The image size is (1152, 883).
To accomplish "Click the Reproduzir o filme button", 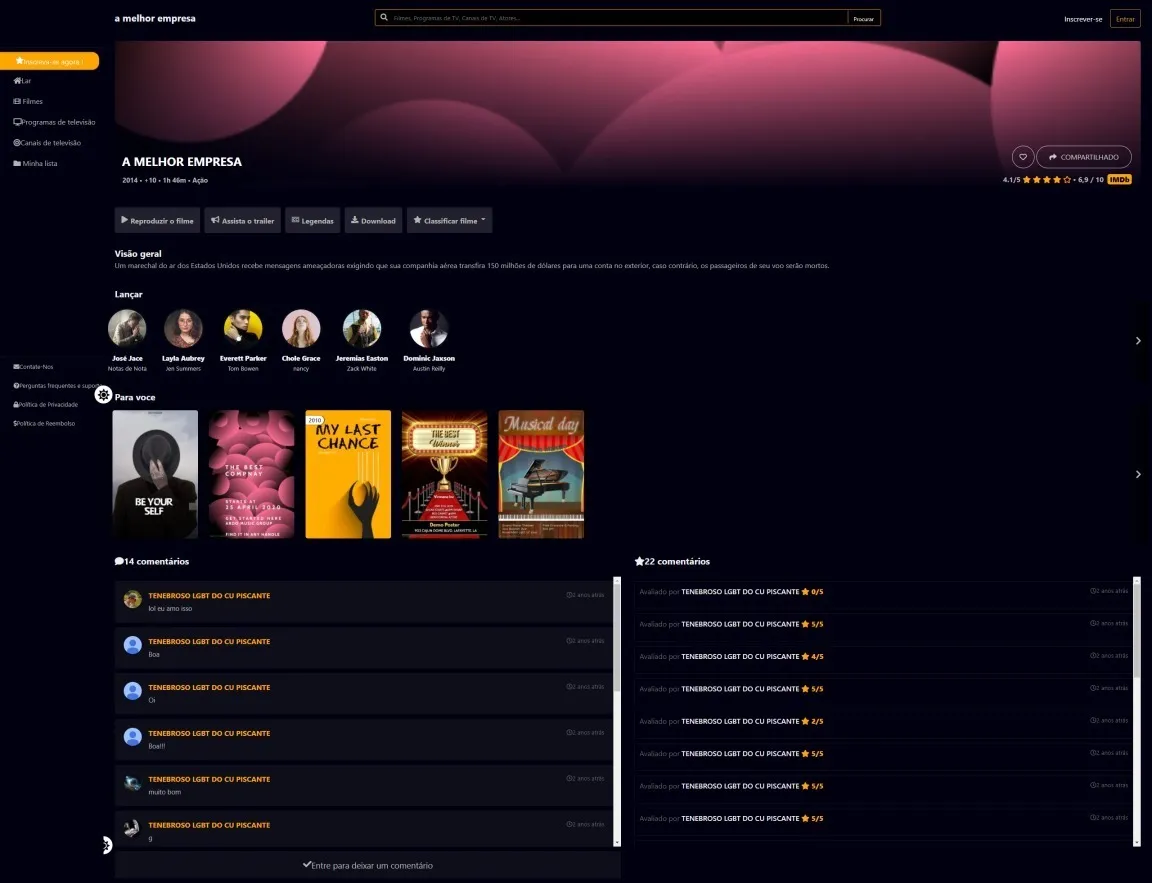I will click(x=157, y=220).
